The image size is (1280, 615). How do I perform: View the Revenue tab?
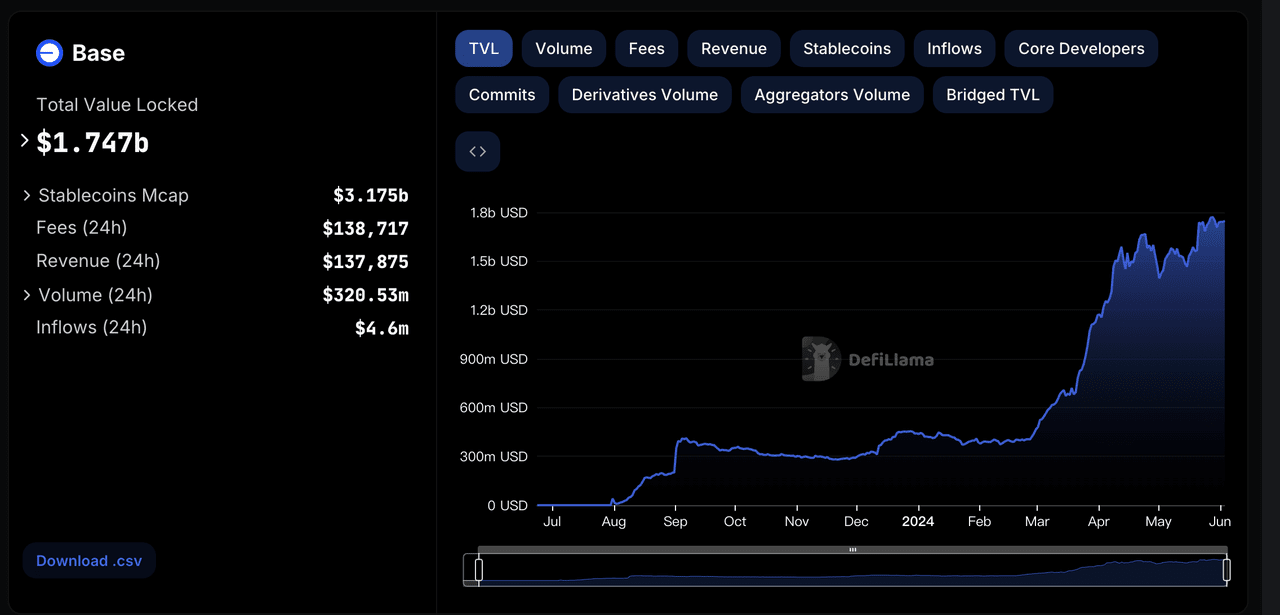point(733,48)
